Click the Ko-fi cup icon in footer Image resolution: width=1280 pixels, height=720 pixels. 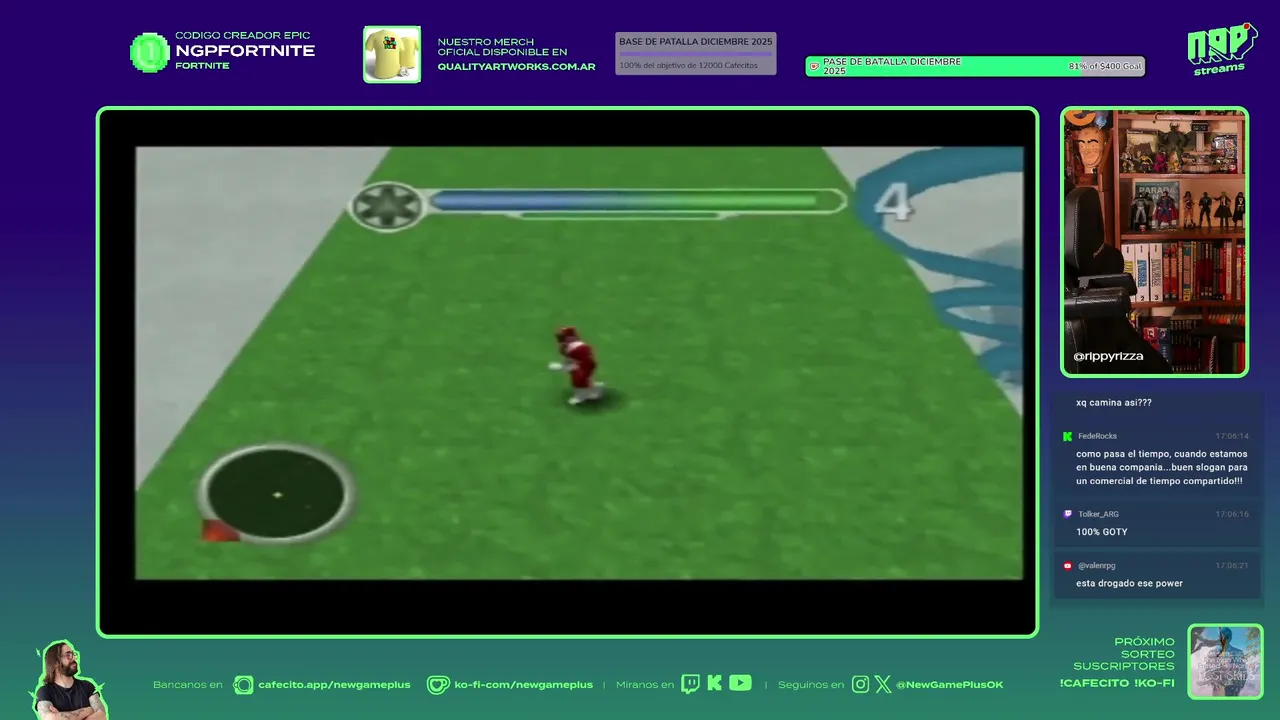pyautogui.click(x=438, y=685)
